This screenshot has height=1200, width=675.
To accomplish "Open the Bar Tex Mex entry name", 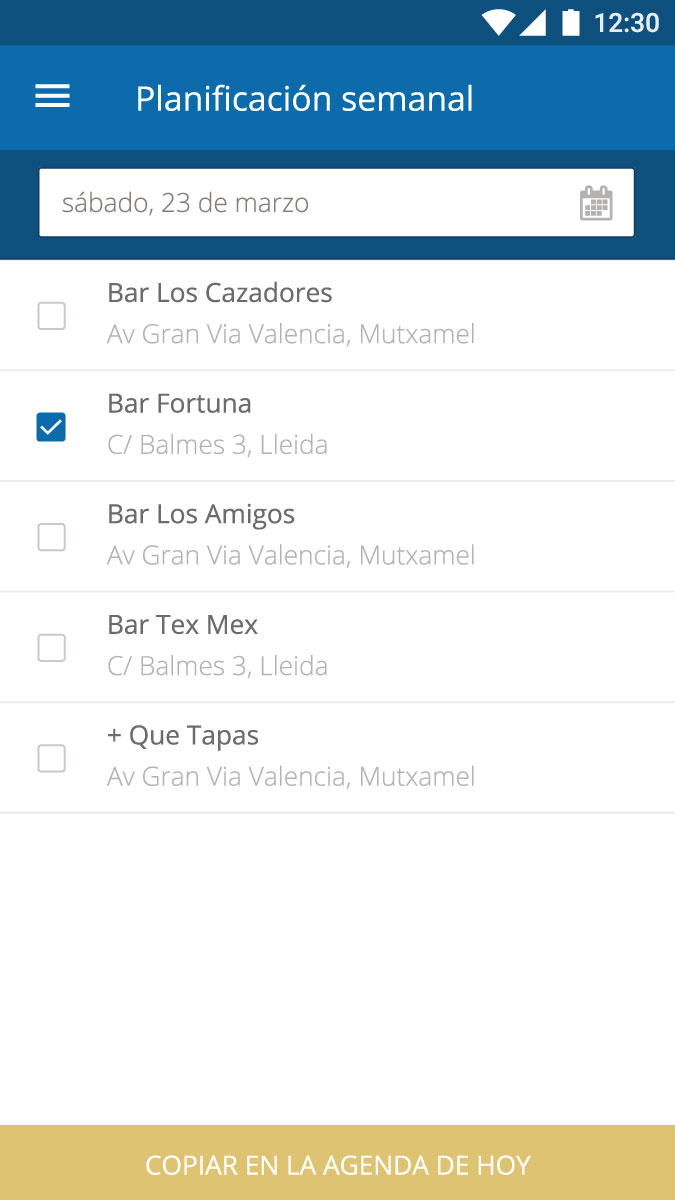I will tap(182, 625).
